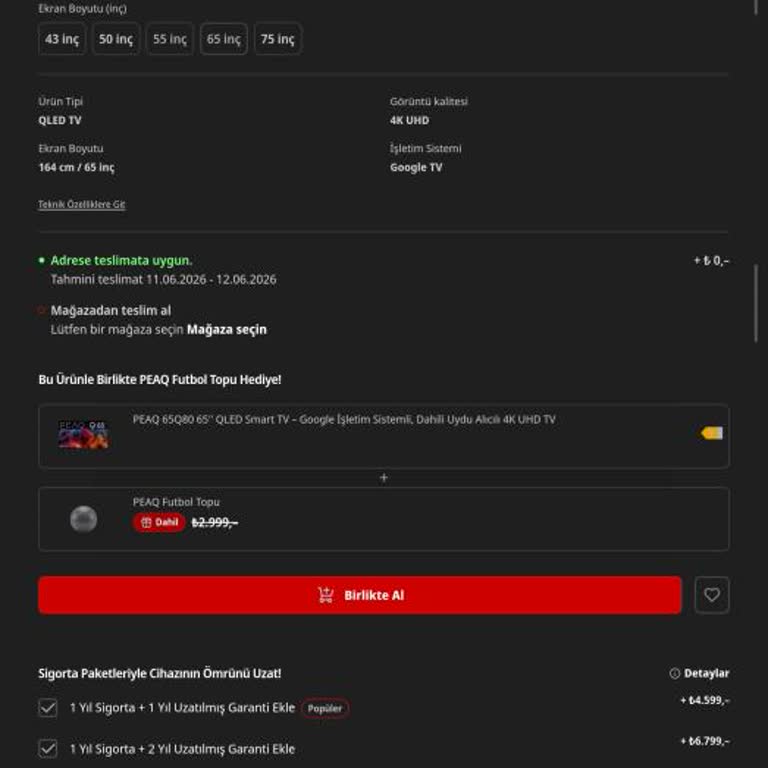The width and height of the screenshot is (768, 768).
Task: Click the + ₺ 0,- delivery cost
Action: 711,261
